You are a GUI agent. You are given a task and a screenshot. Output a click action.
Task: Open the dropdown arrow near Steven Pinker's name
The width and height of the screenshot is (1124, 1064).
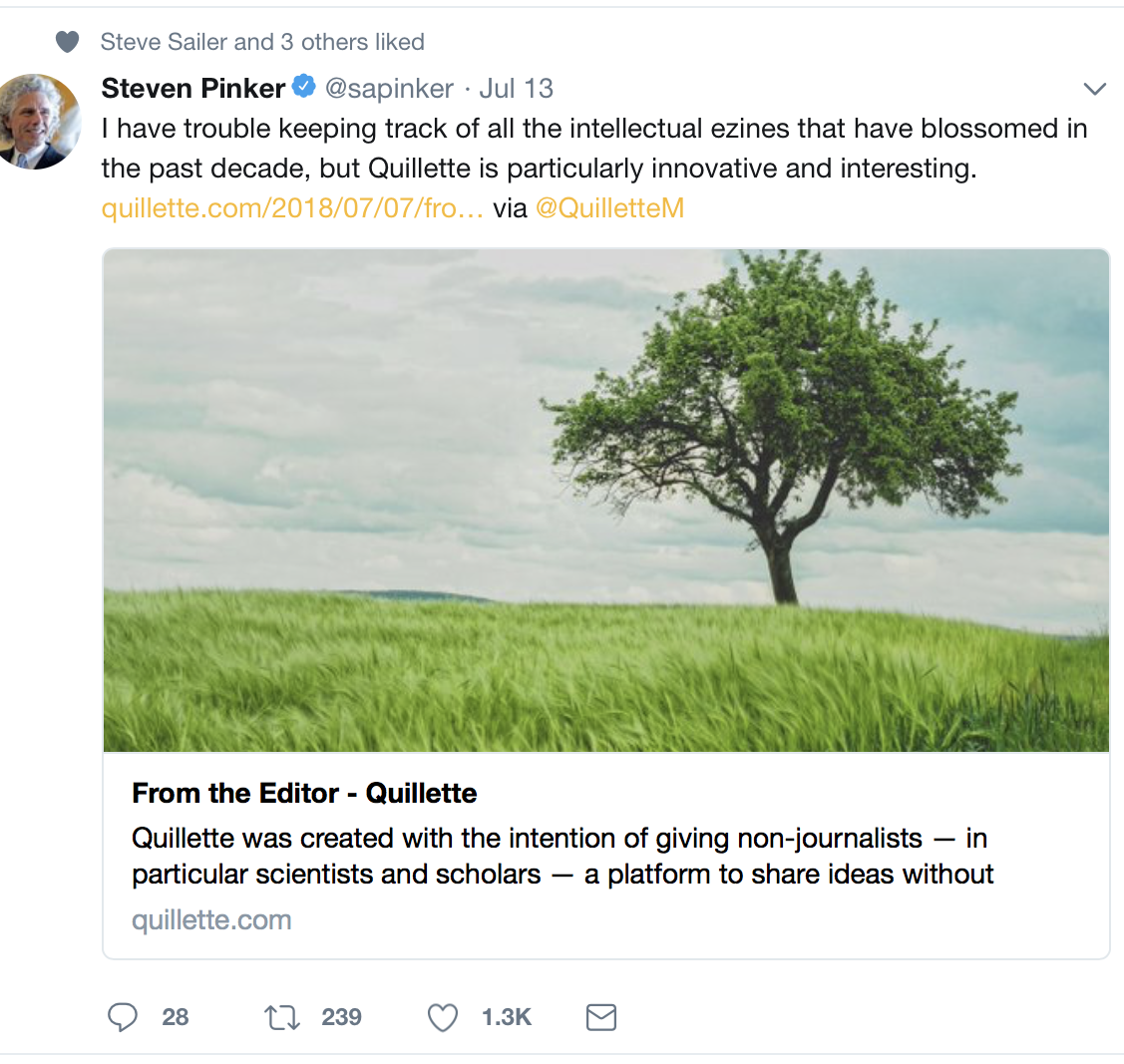[x=1094, y=88]
